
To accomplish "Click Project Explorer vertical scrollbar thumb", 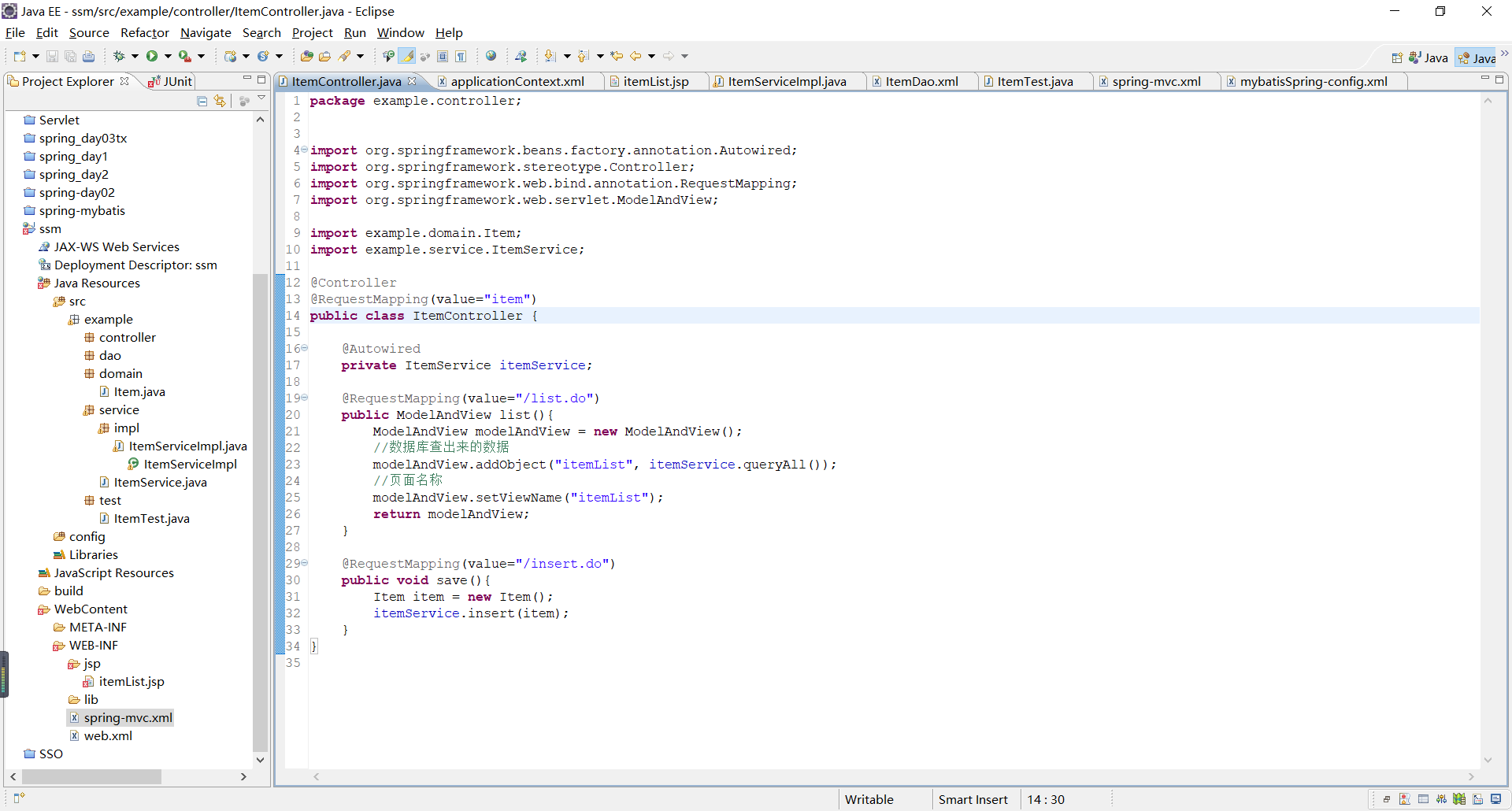I will pos(260,512).
